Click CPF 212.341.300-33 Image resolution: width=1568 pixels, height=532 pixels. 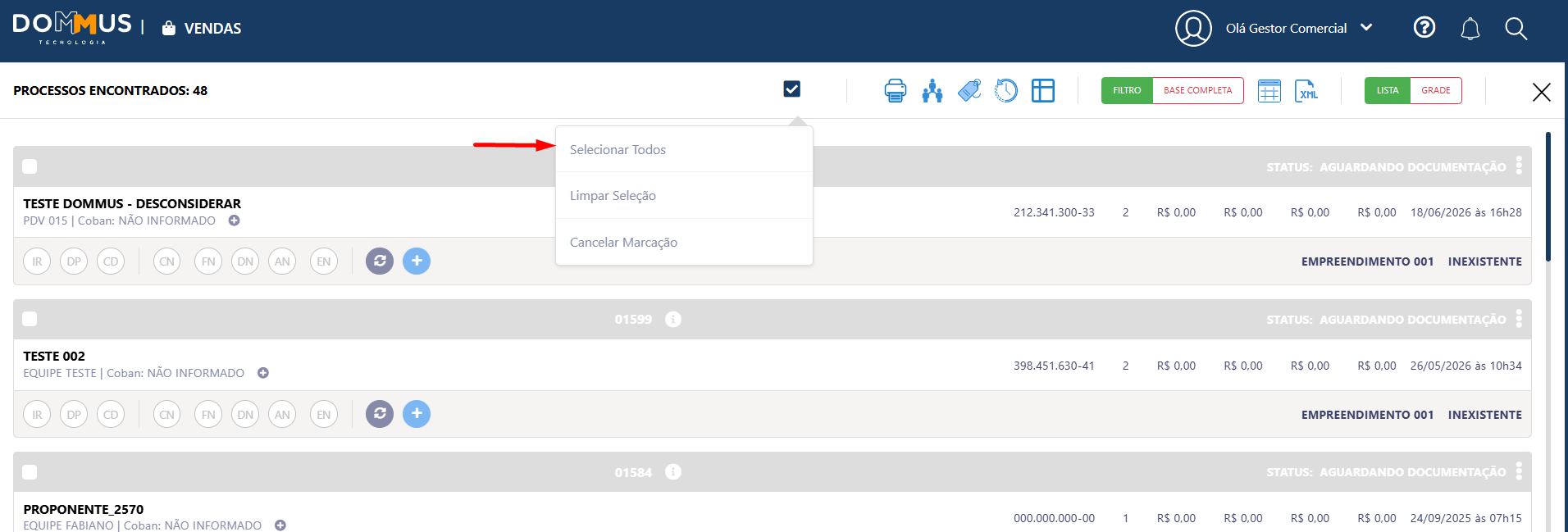(1054, 212)
